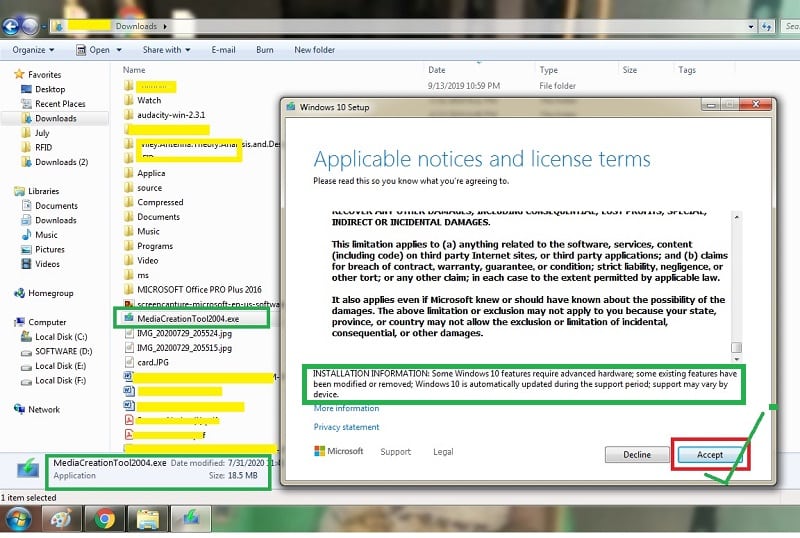Select the audacity-win-2.3.1 folder
The image size is (800, 538).
coord(171,115)
